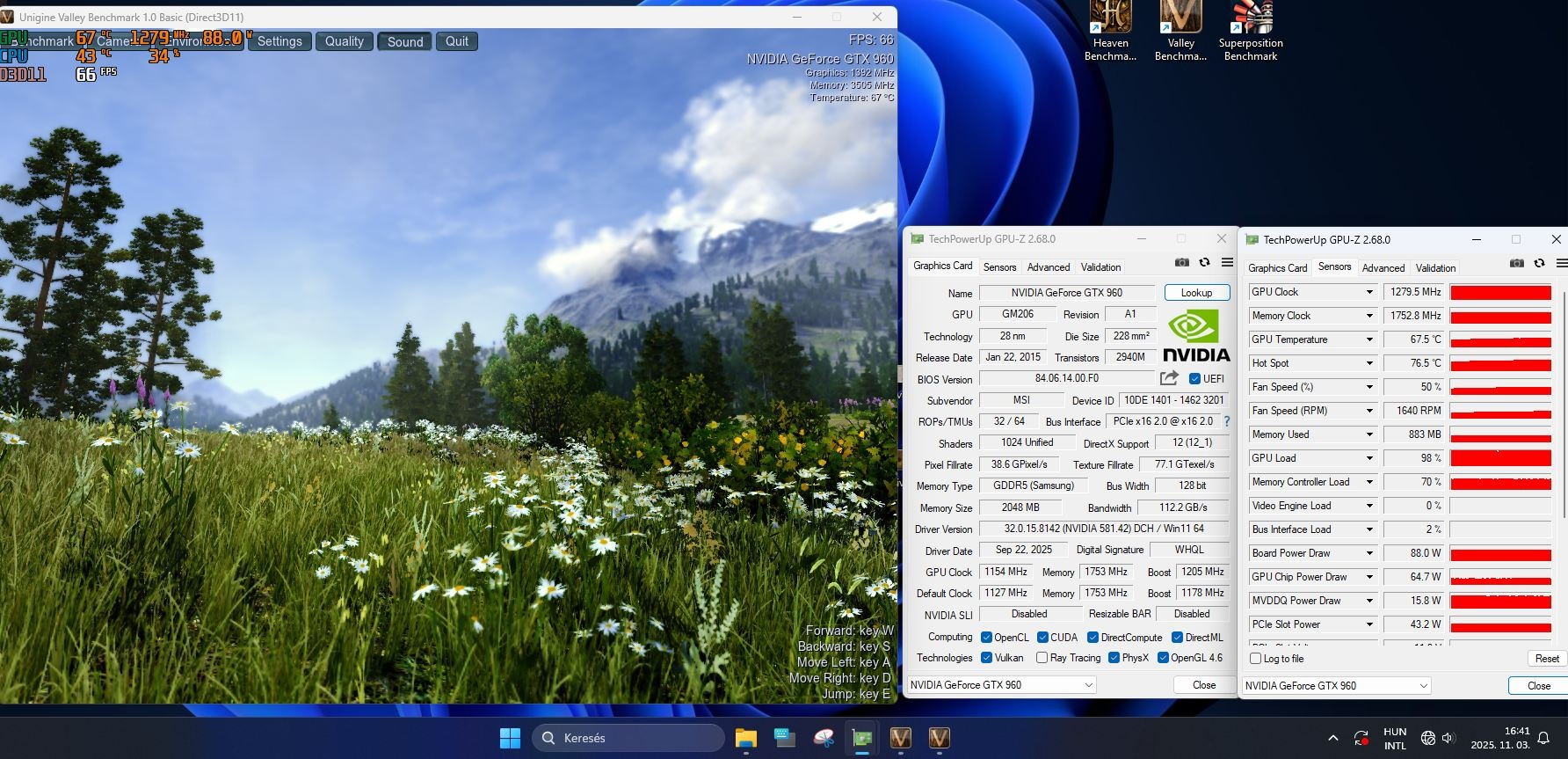Switch to Validation tab in left GPU-Z
This screenshot has height=759, width=1568.
(x=1100, y=267)
